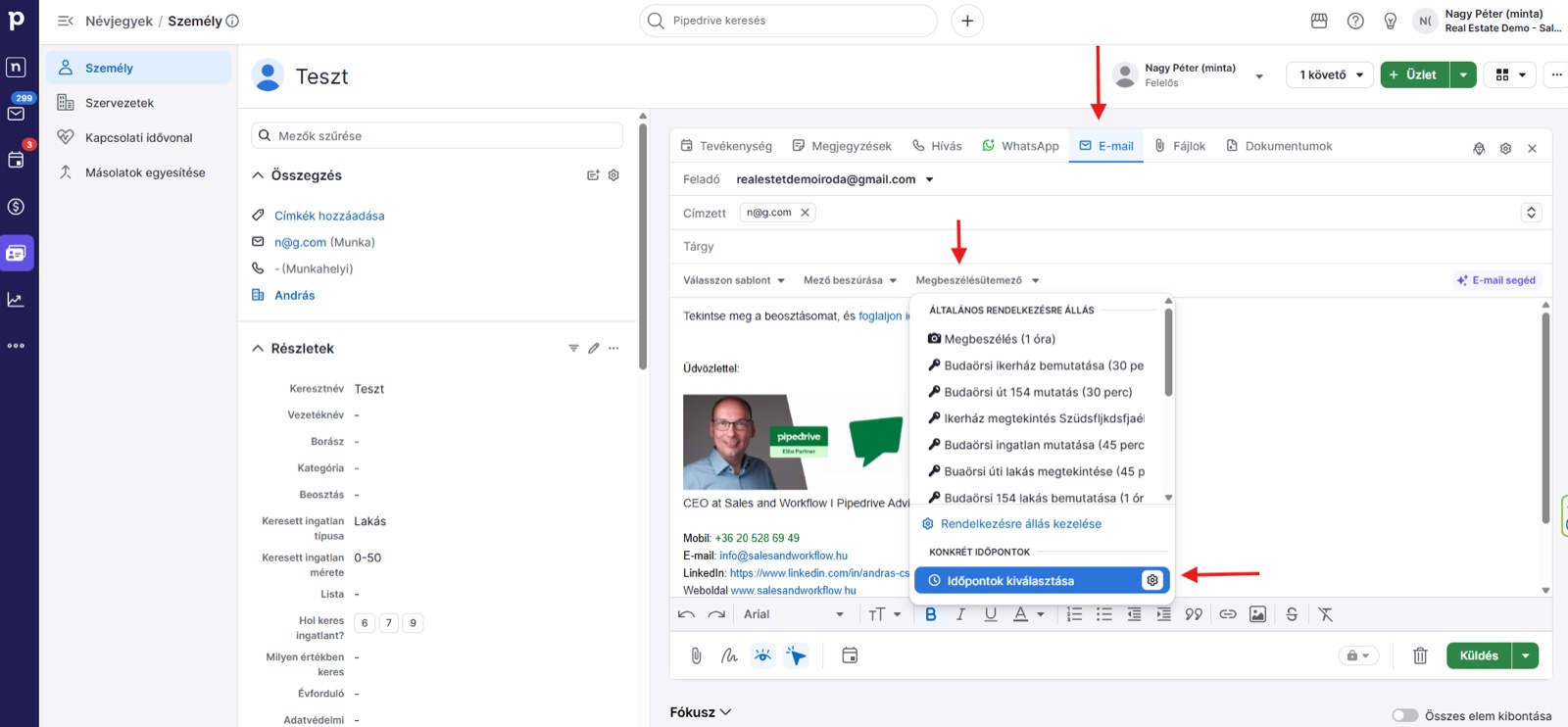The width and height of the screenshot is (1568, 727).
Task: Apply bold formatting in email editor
Action: pos(931,614)
